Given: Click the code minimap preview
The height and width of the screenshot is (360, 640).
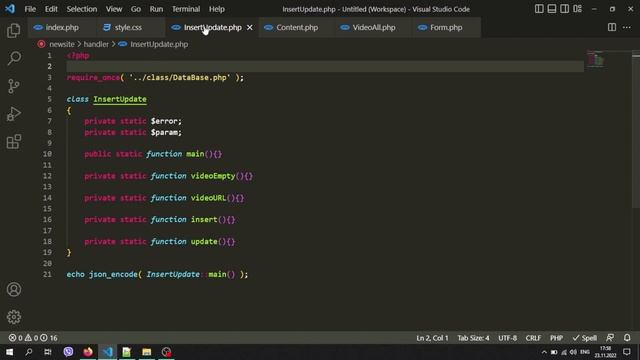Looking at the screenshot, I should pos(595,60).
